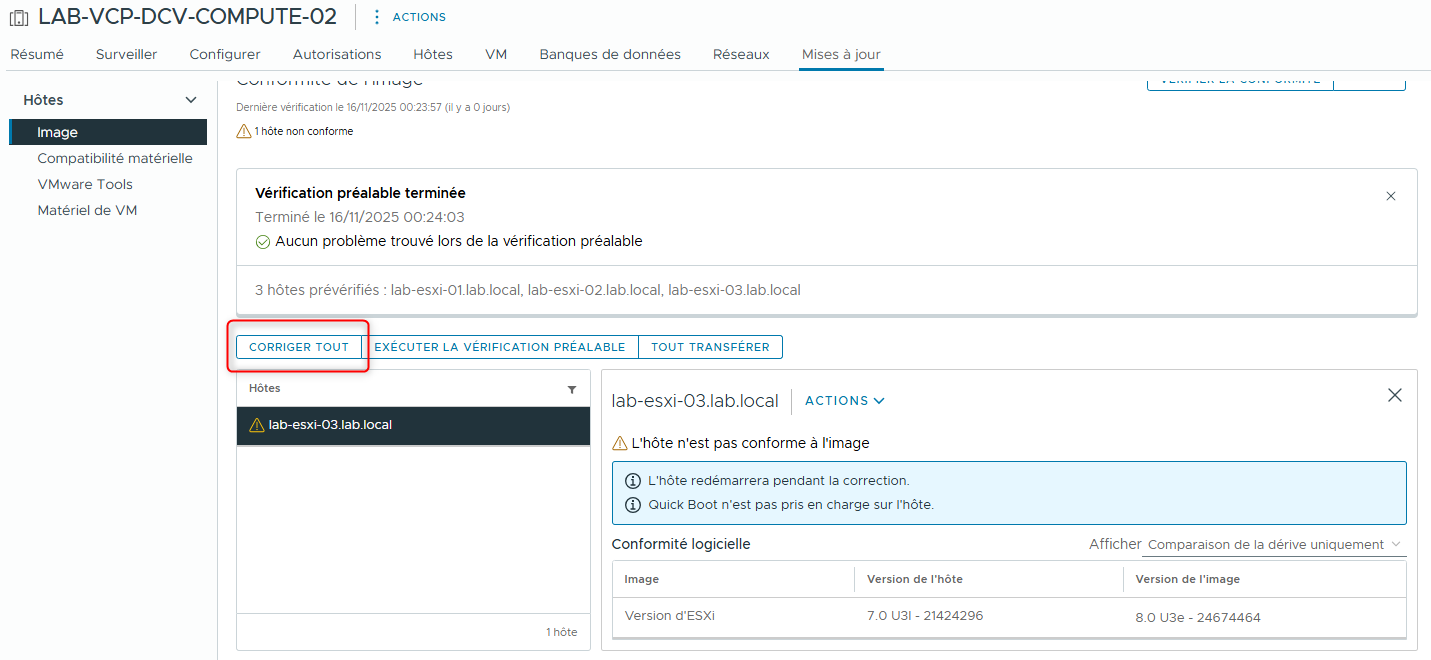
Task: Click the CORRIGER TOUT button
Action: 299,346
